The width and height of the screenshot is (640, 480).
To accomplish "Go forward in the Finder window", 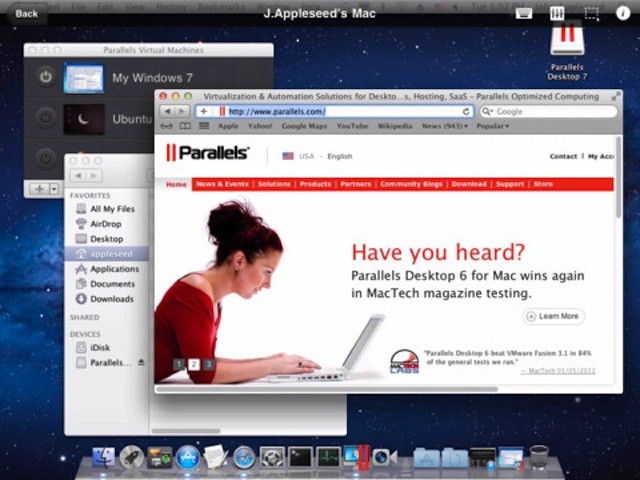I will tap(94, 176).
